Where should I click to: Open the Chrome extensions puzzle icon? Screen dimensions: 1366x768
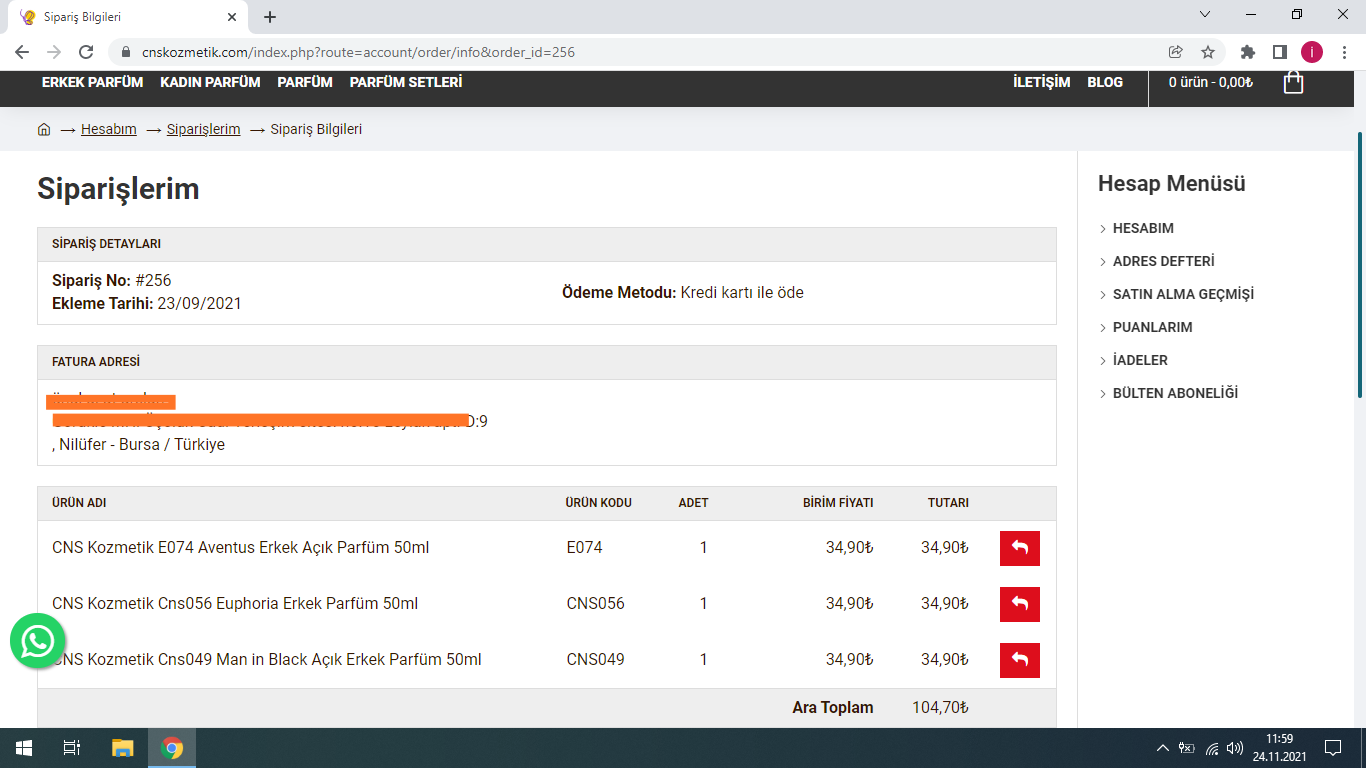click(1247, 52)
